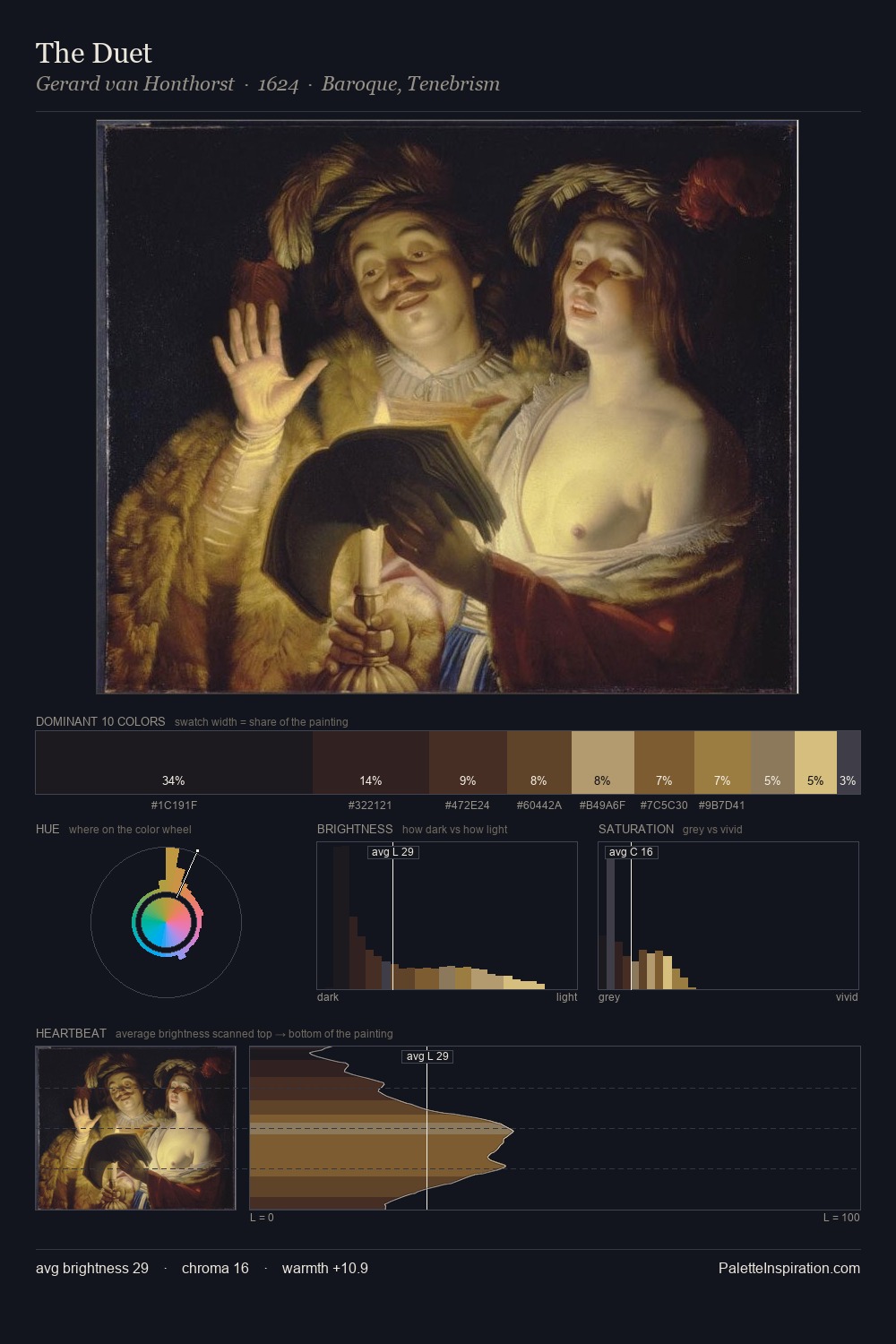Screen dimensions: 896x1344
Task: Click "swatch width = share of the painting" caption
Action: point(262,722)
